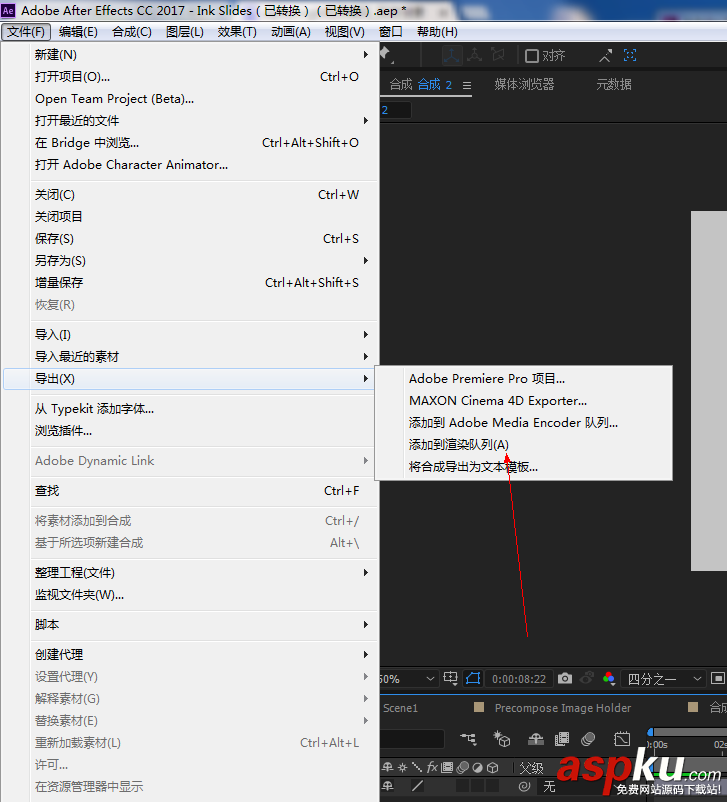Click the 0:00:08:22 current time display
The height and width of the screenshot is (802, 727).
pyautogui.click(x=519, y=679)
